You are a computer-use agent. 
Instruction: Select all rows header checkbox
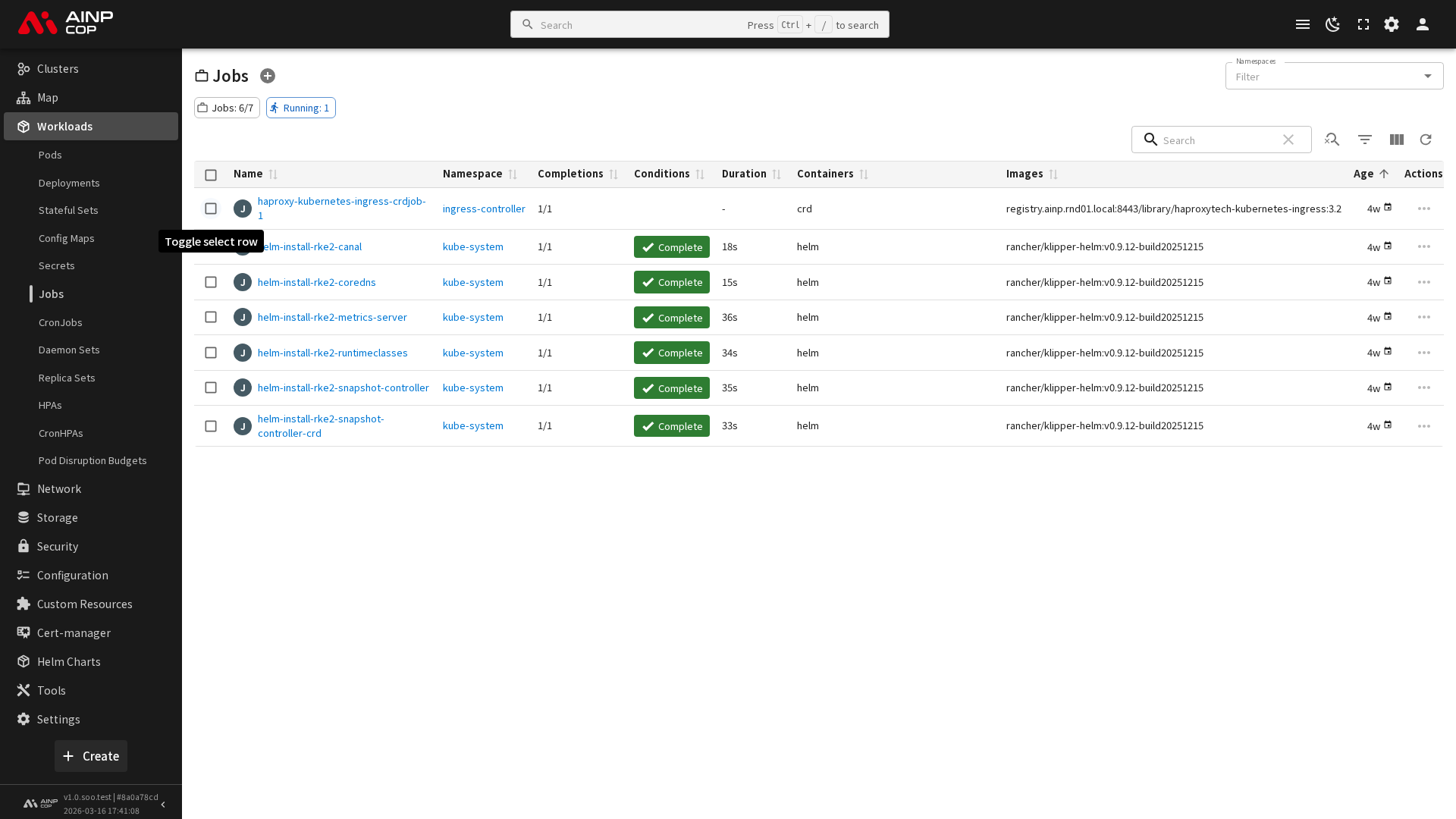211,175
